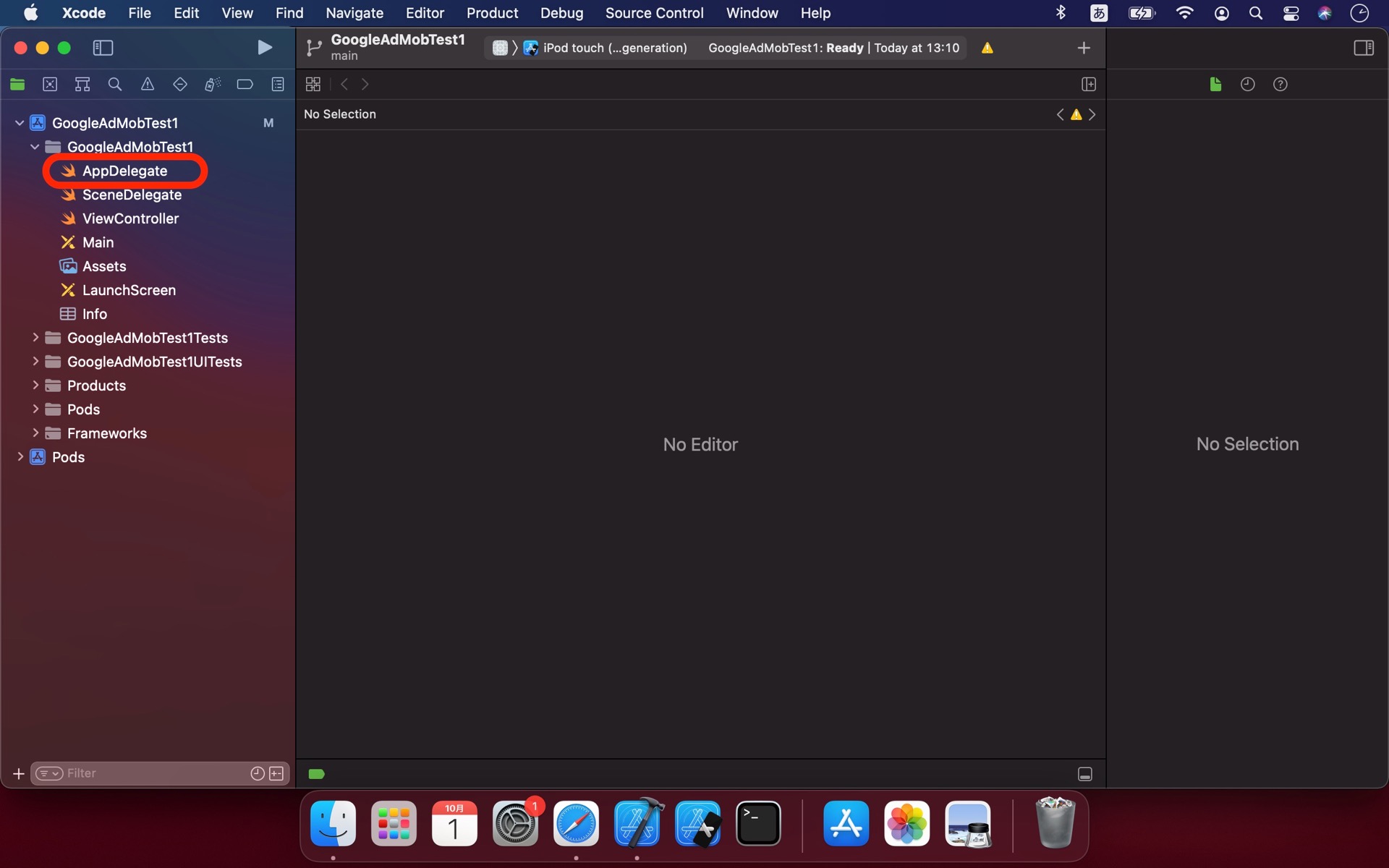This screenshot has height=868, width=1389.
Task: Open the Navigate menu
Action: [354, 13]
